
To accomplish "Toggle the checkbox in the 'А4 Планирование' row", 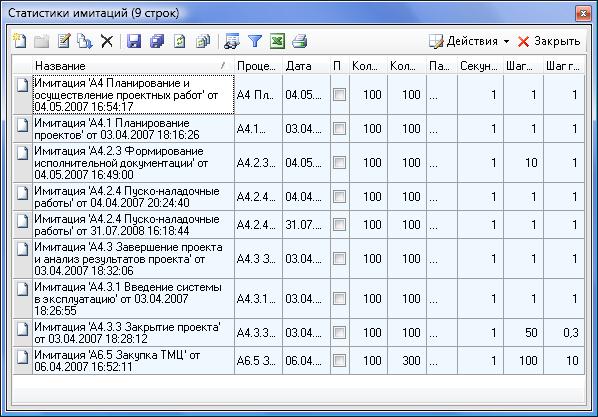I will pos(339,94).
